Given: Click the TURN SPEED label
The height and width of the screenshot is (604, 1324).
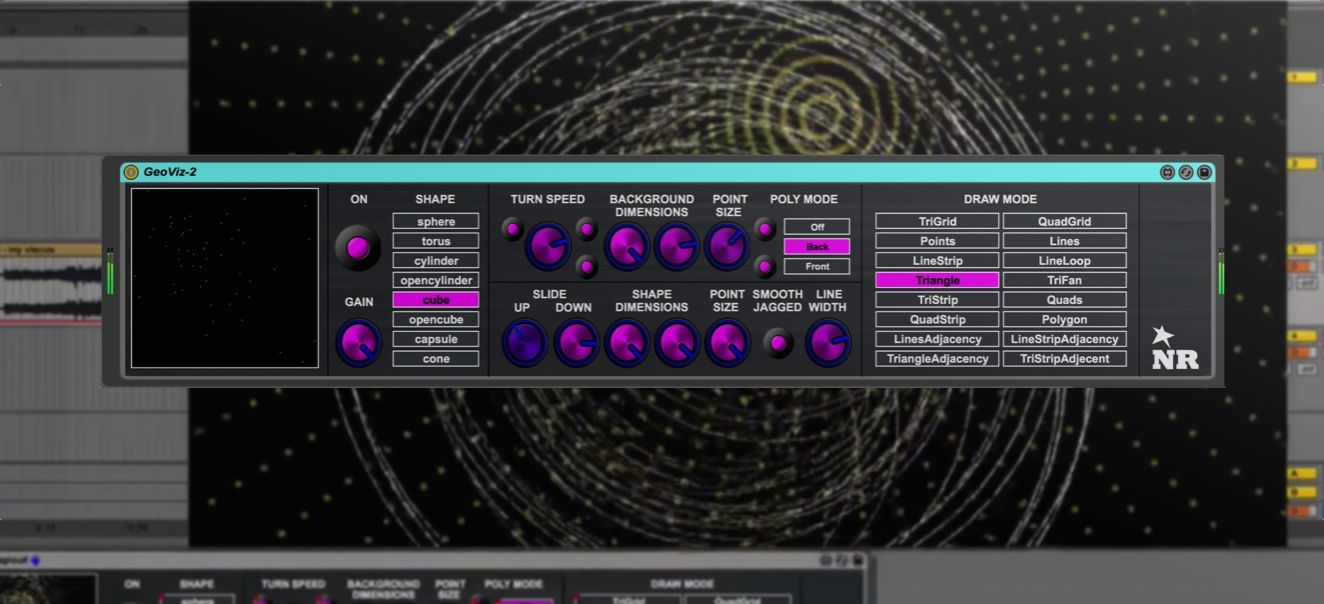Looking at the screenshot, I should [548, 199].
